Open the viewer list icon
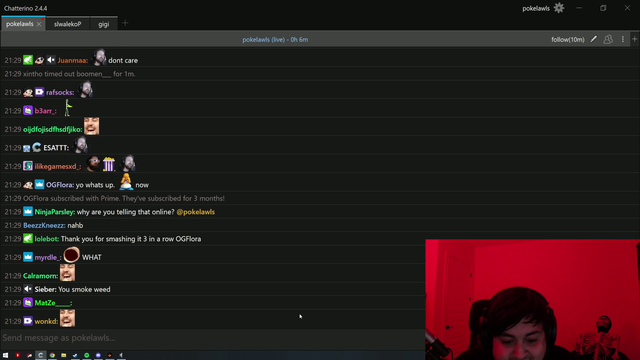Image resolution: width=640 pixels, height=360 pixels. coord(608,39)
